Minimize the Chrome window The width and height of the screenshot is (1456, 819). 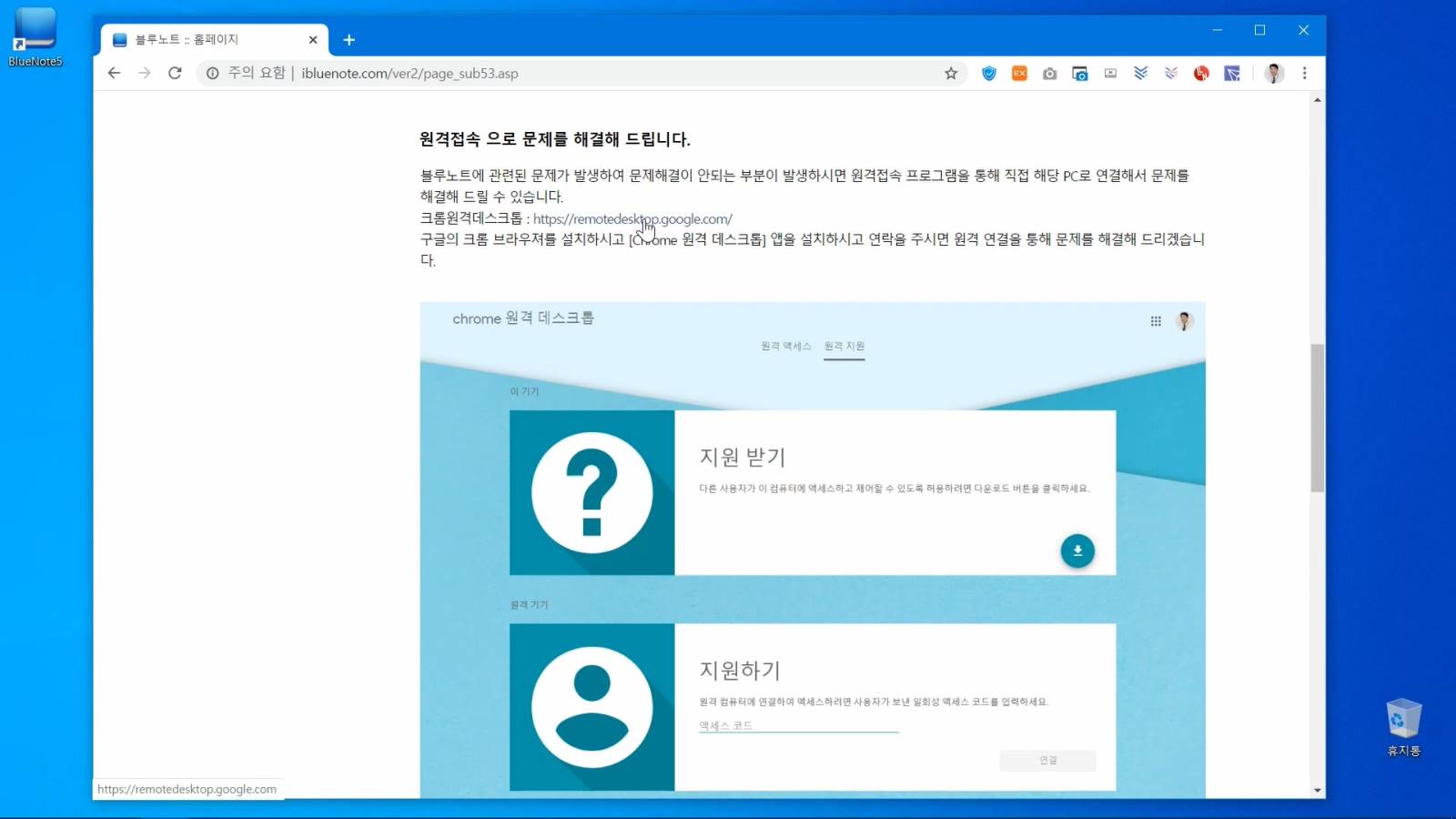[1217, 30]
